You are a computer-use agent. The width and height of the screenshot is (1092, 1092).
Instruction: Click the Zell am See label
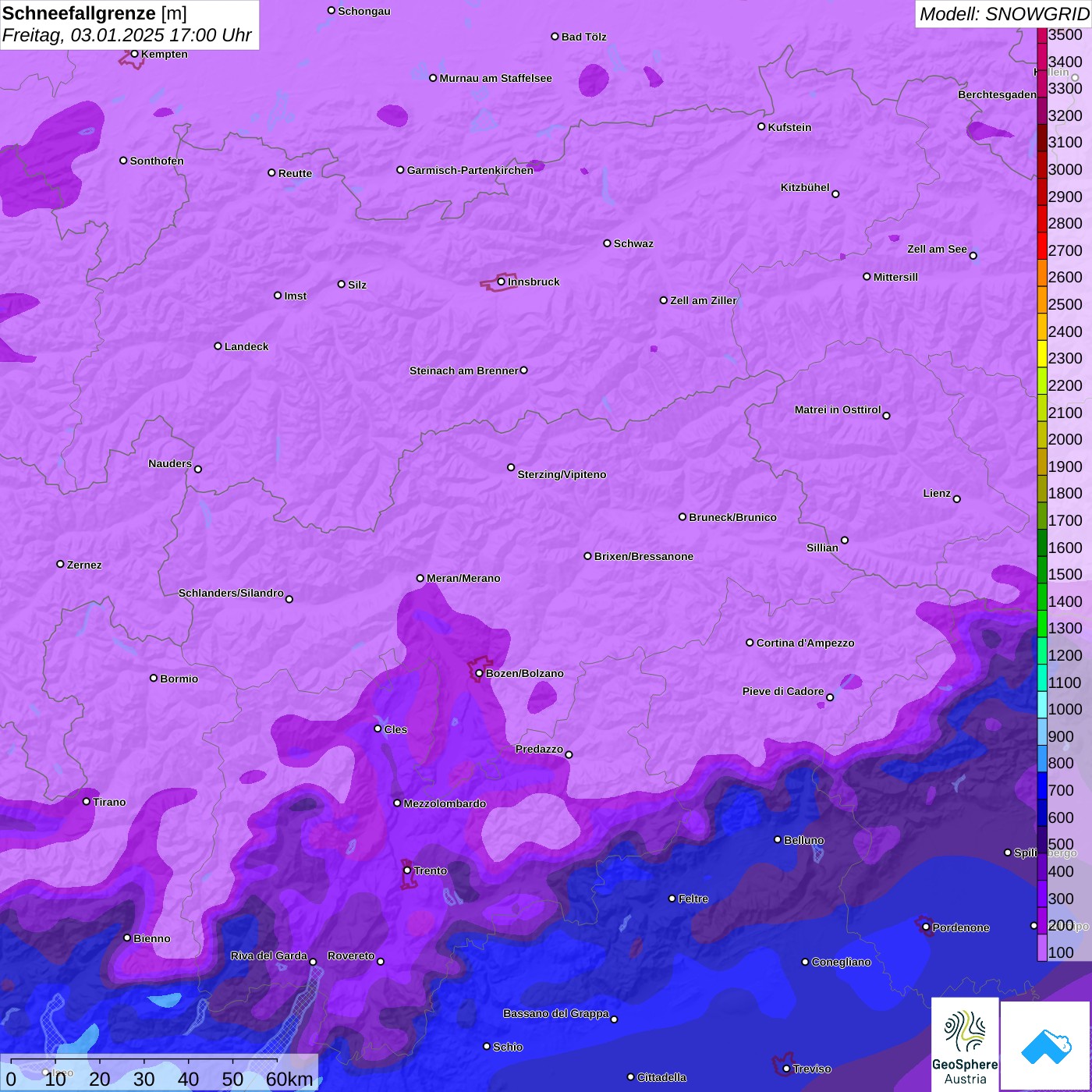tap(937, 249)
